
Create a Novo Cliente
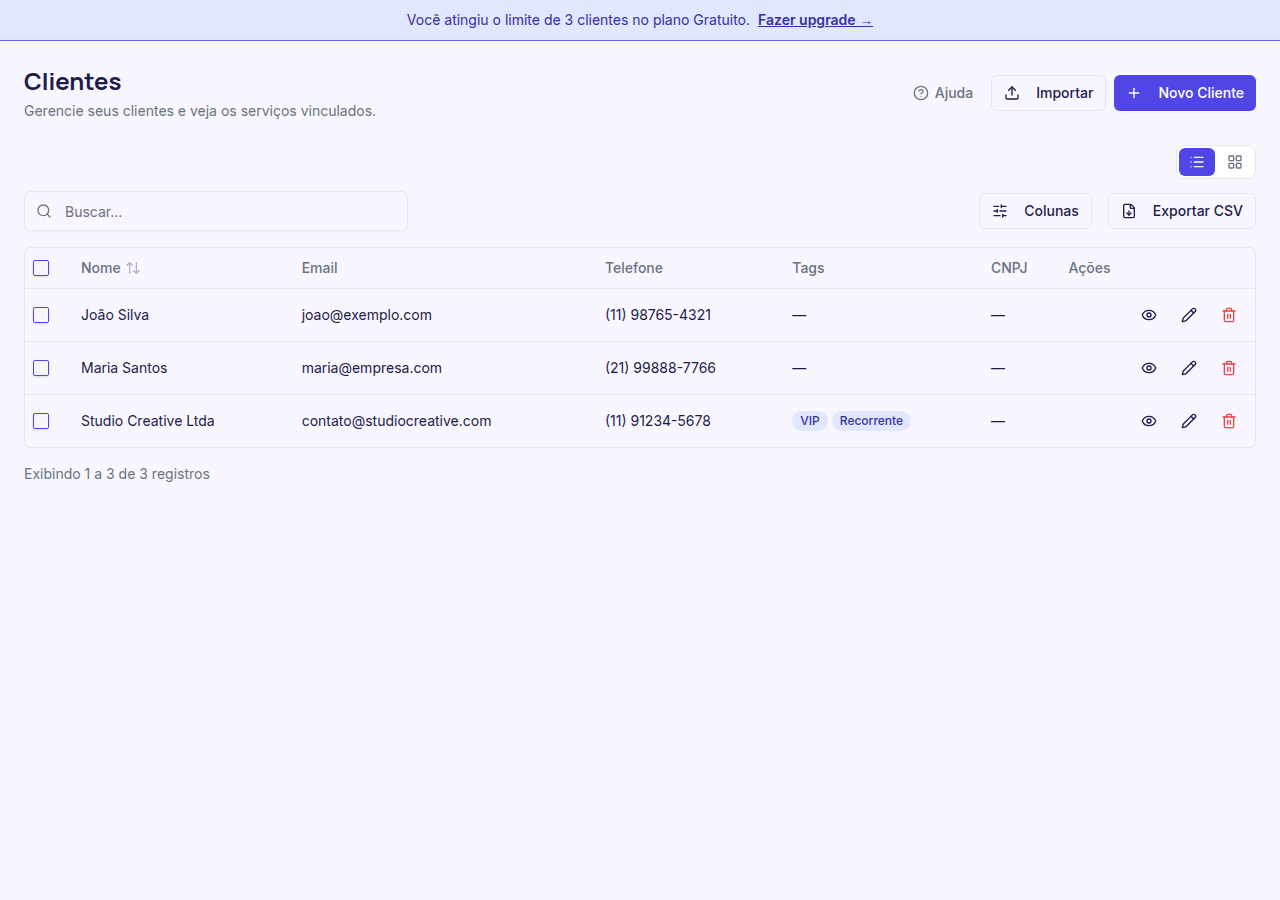coord(1185,93)
